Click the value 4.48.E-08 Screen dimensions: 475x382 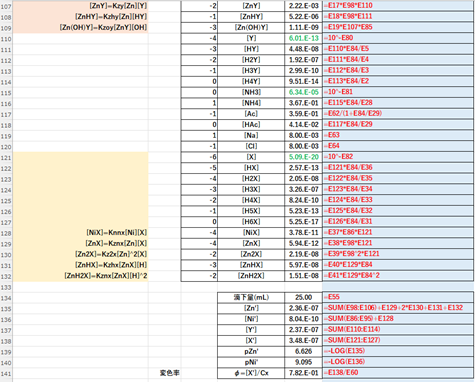(303, 49)
